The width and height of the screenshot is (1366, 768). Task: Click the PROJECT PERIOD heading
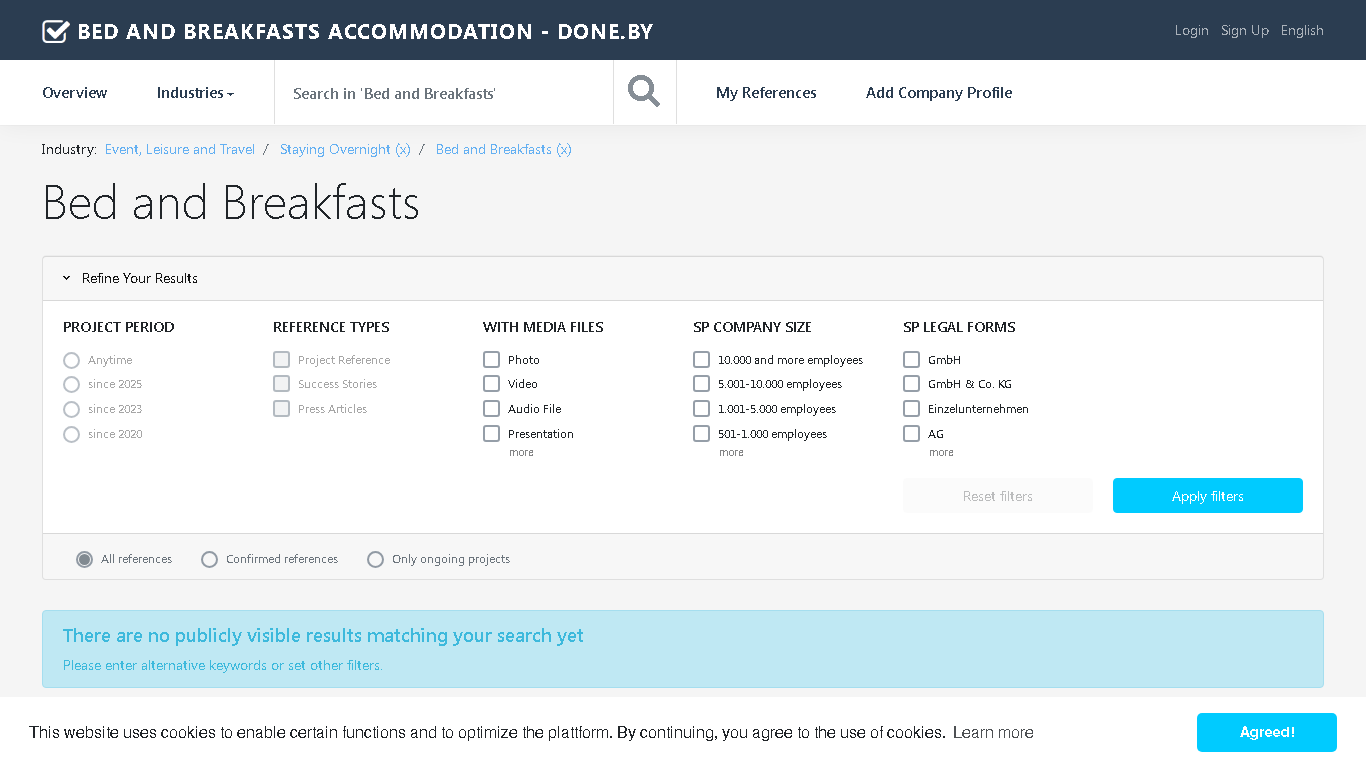[119, 328]
